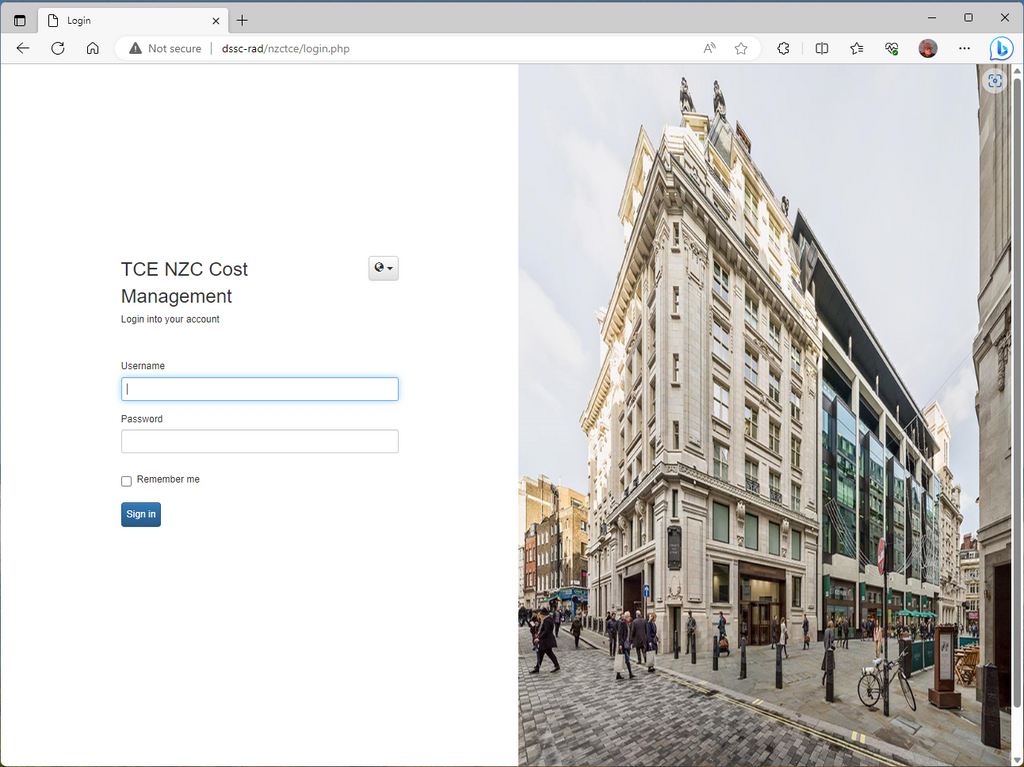Open Settings and more menu

965,48
